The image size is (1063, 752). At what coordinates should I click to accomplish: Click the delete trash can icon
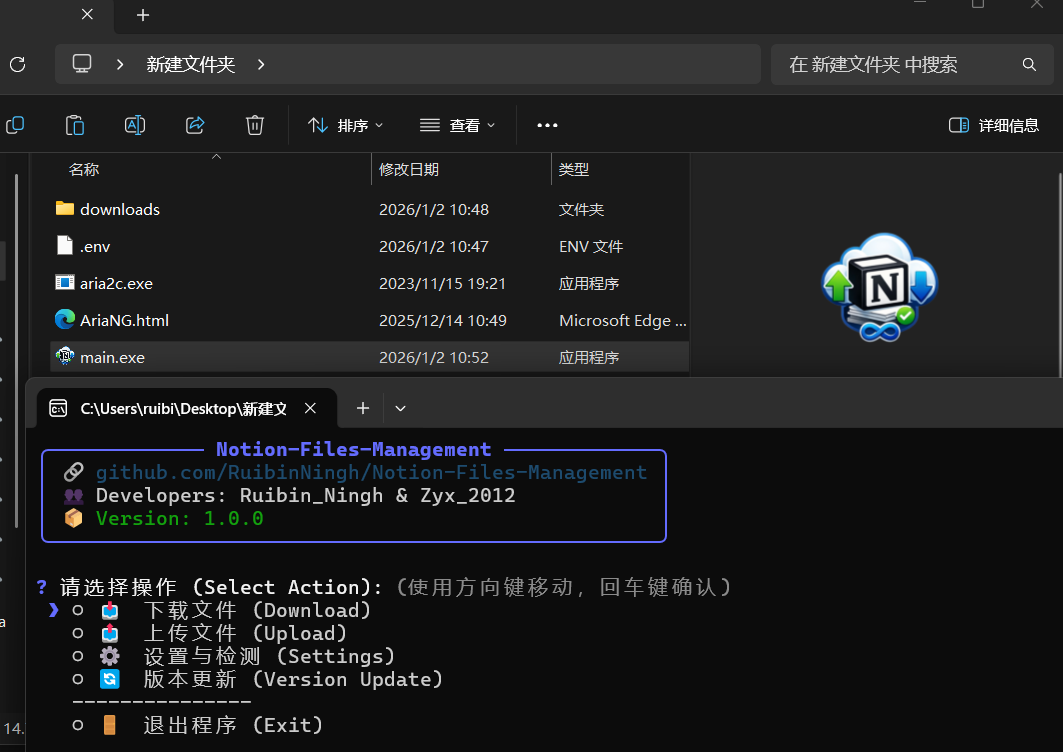coord(255,125)
